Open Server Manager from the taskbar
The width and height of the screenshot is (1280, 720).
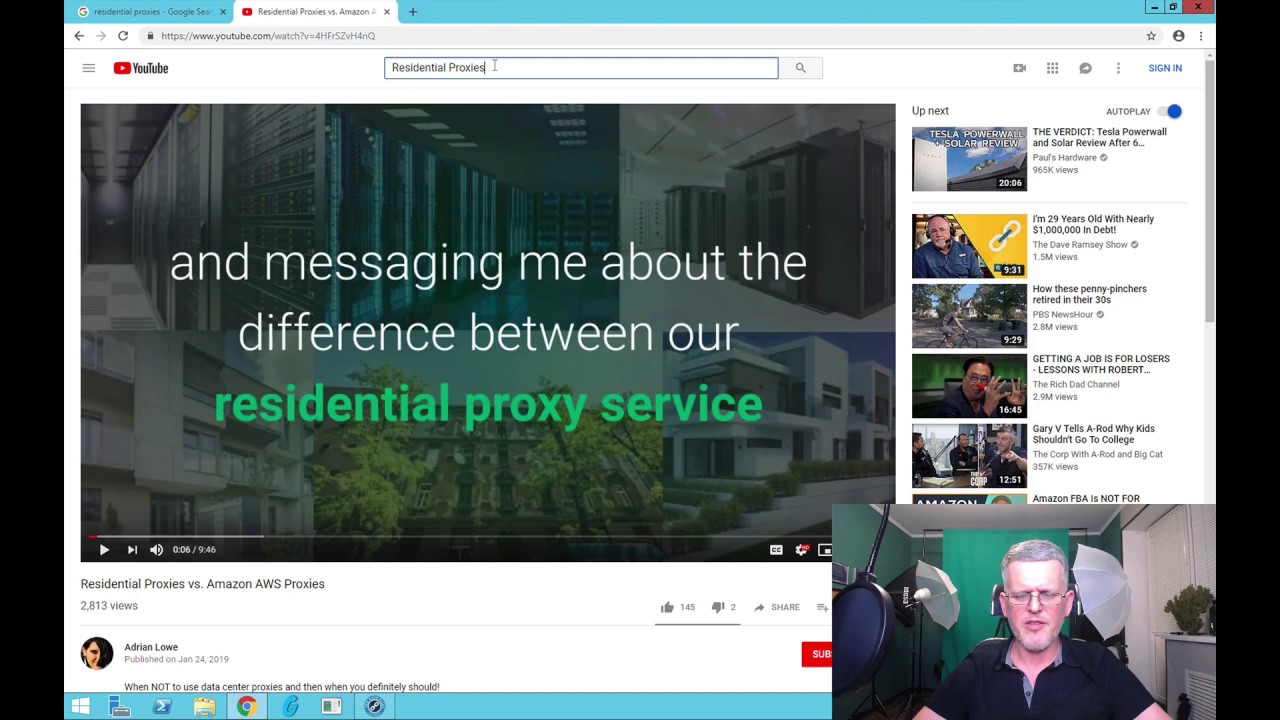pos(120,707)
